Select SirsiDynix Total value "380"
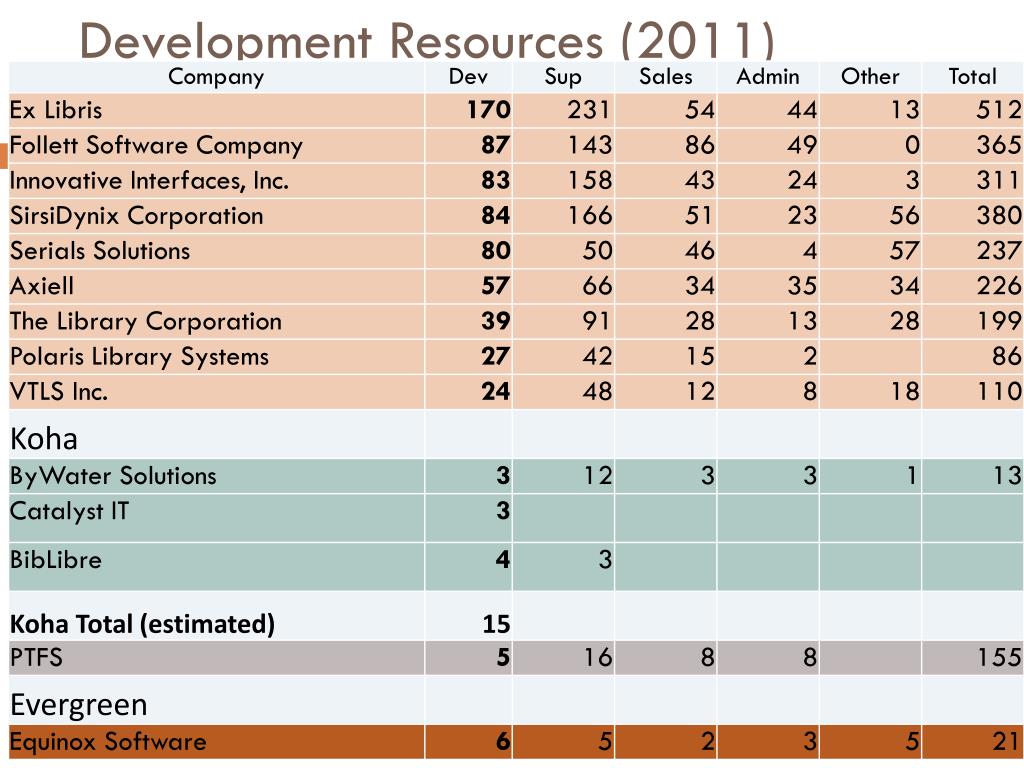Screen dimensions: 1024x768 click(x=999, y=216)
